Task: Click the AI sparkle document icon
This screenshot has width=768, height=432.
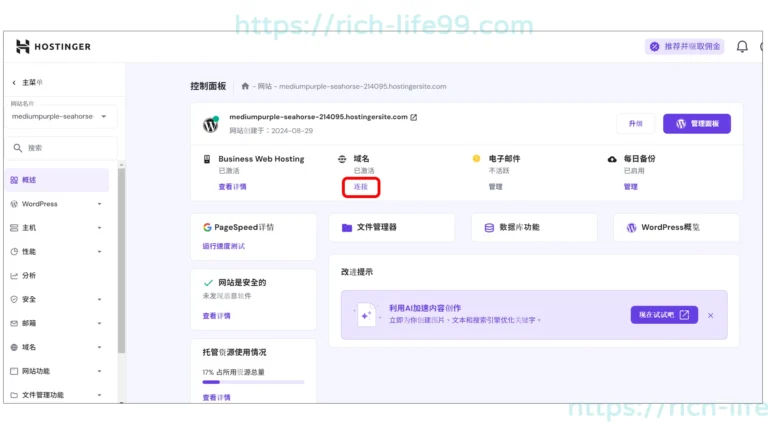Action: [366, 315]
